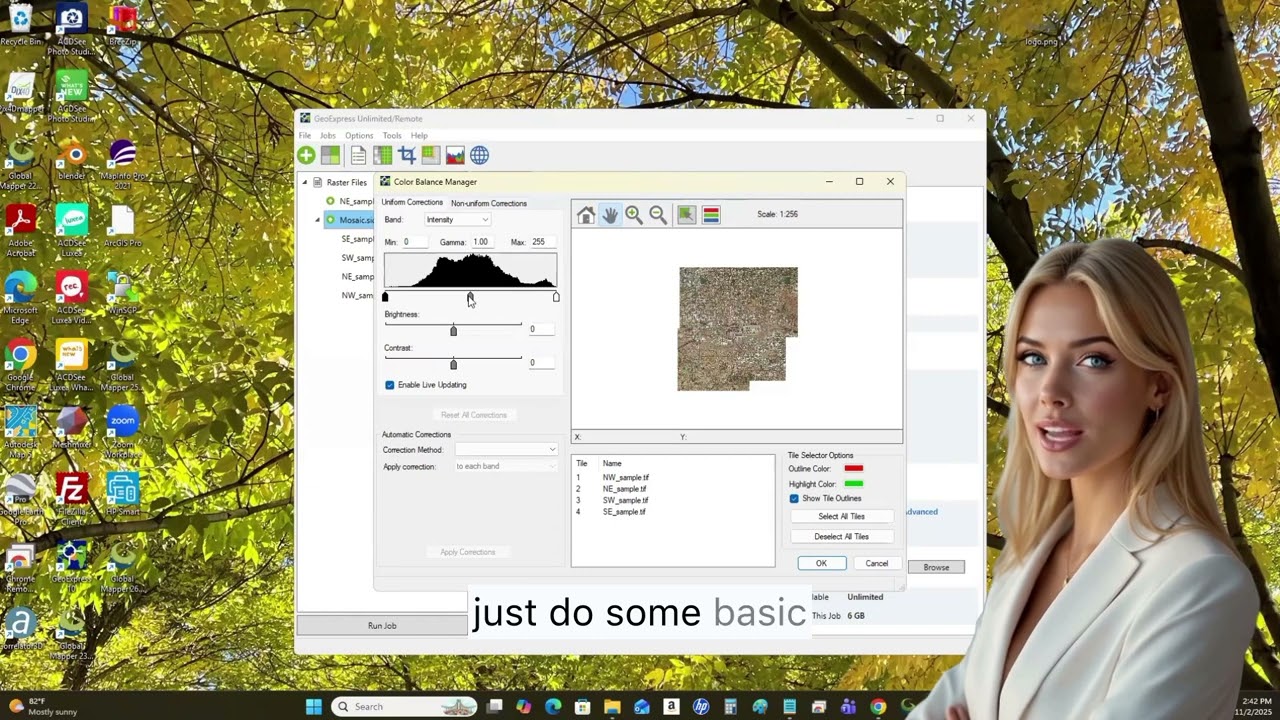Click the Min value input field
The width and height of the screenshot is (1280, 720).
click(x=415, y=242)
